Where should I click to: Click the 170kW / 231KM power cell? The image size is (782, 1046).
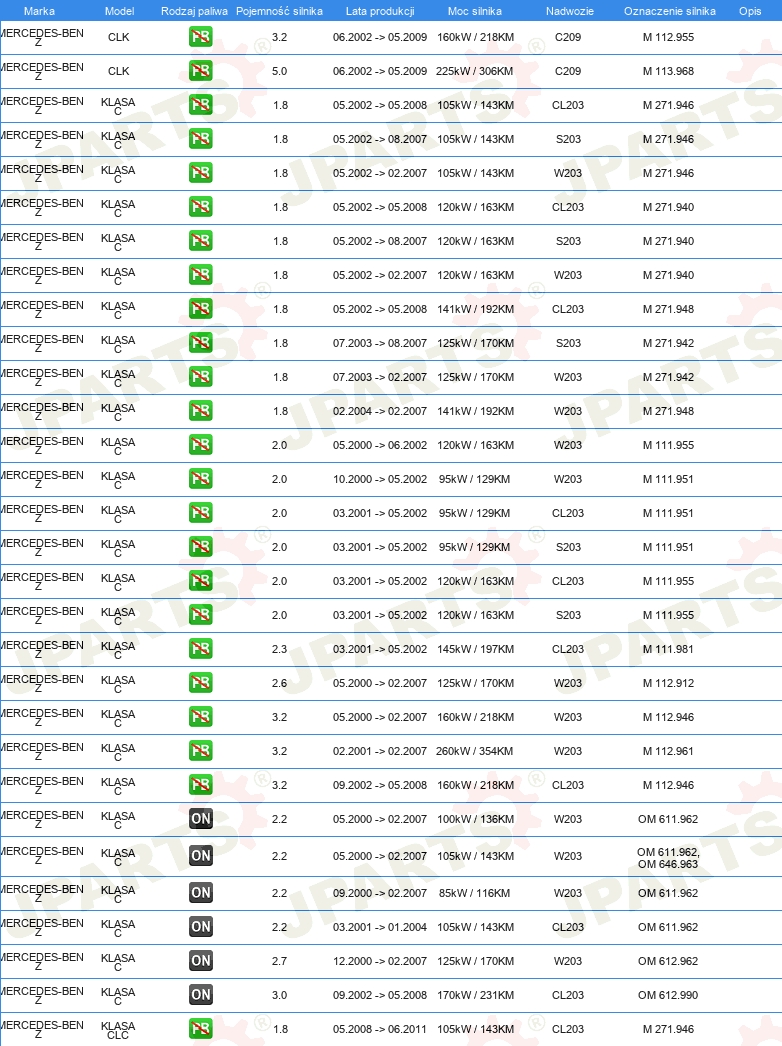tap(475, 996)
